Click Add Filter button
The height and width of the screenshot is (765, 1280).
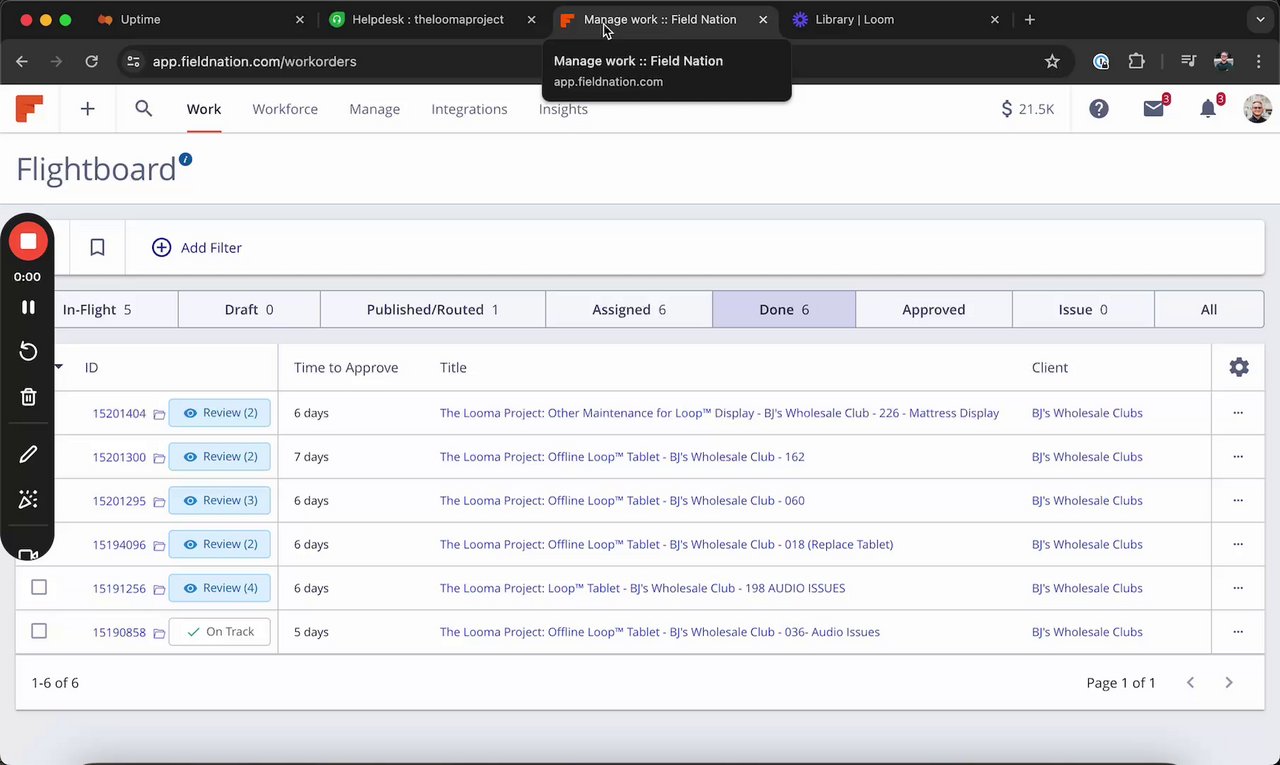[x=197, y=248]
